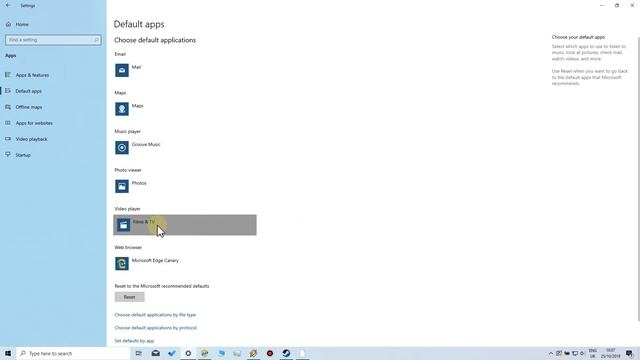Click the Settings gear on the taskbar
Image resolution: width=640 pixels, height=360 pixels.
coord(188,353)
